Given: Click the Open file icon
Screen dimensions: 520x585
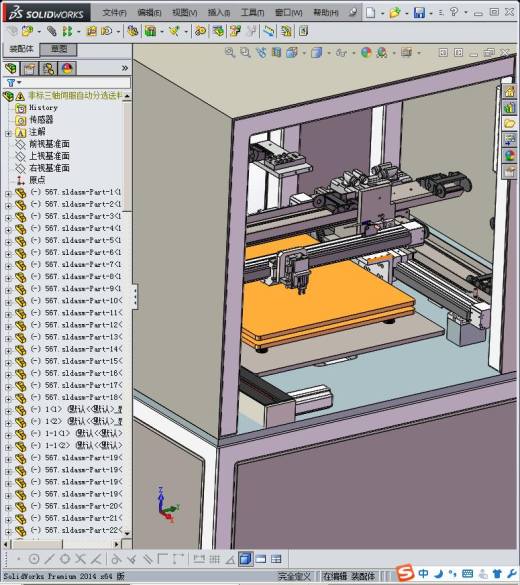Looking at the screenshot, I should (395, 13).
